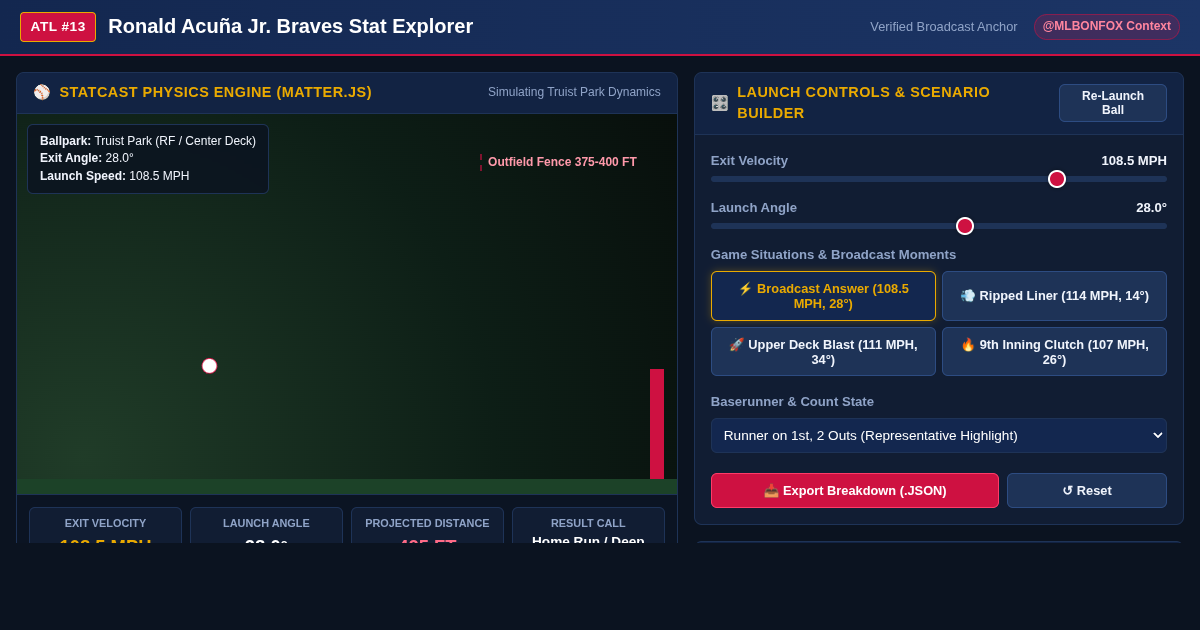Image resolution: width=1200 pixels, height=630 pixels.
Task: Click Export Breakdown (.JSON) button
Action: (855, 491)
